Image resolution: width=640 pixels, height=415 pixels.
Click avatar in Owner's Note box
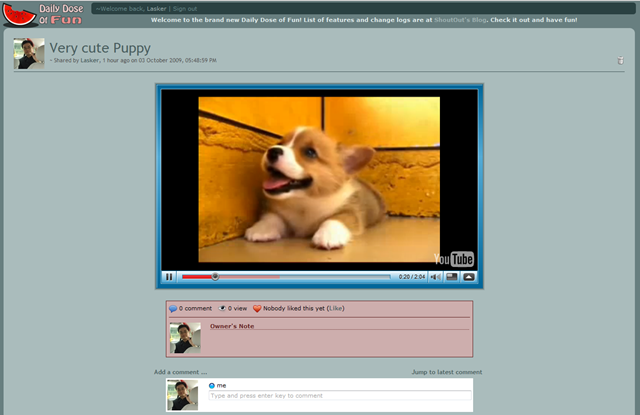[185, 338]
